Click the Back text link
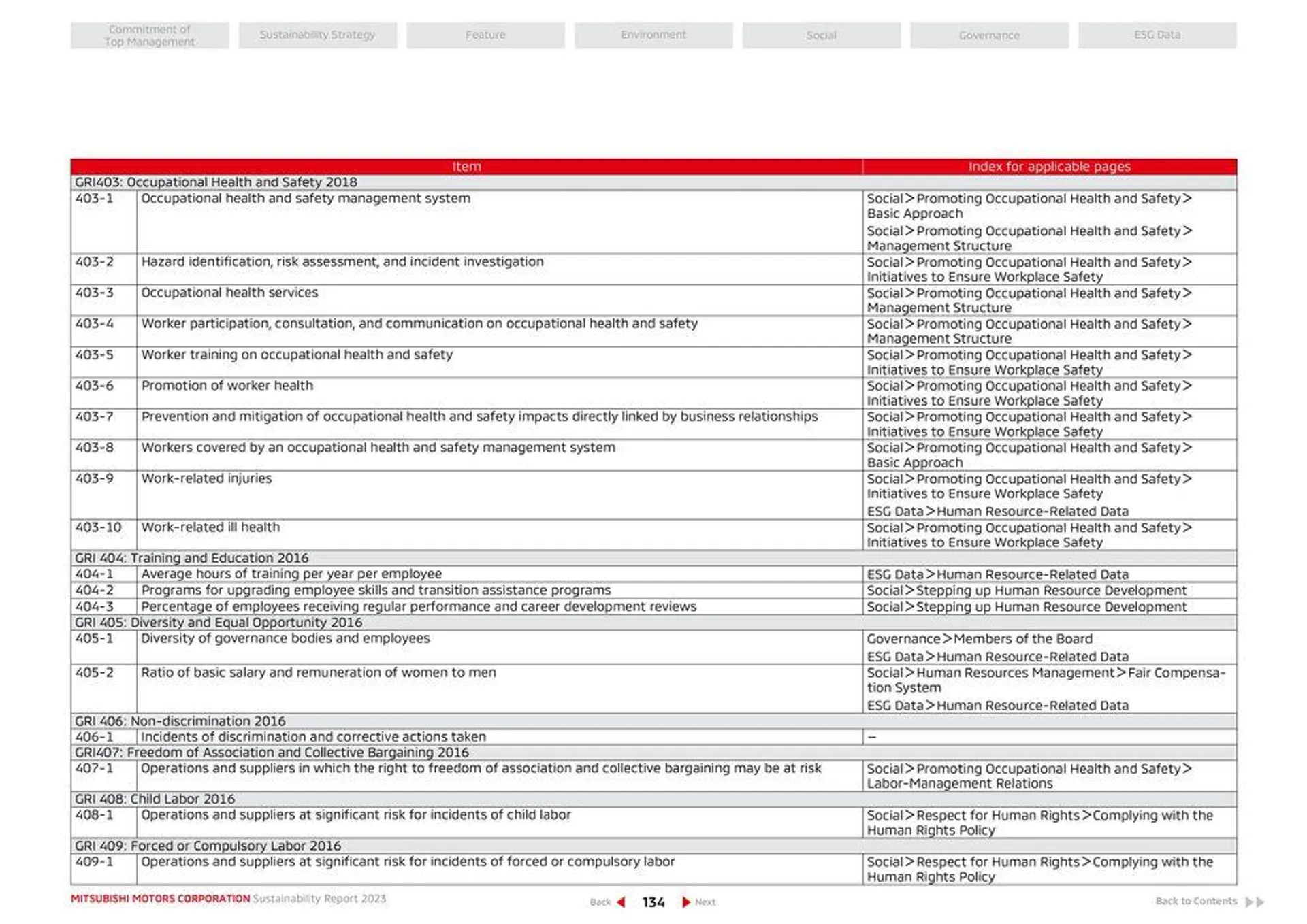 pyautogui.click(x=600, y=902)
